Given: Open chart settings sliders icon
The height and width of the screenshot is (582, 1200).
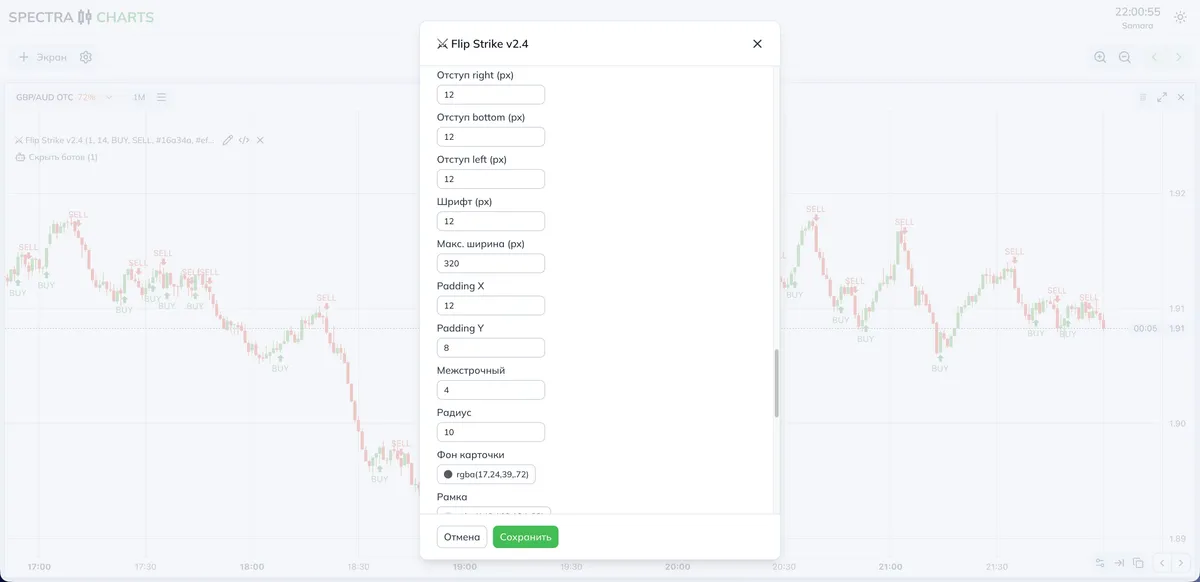Looking at the screenshot, I should point(1100,562).
